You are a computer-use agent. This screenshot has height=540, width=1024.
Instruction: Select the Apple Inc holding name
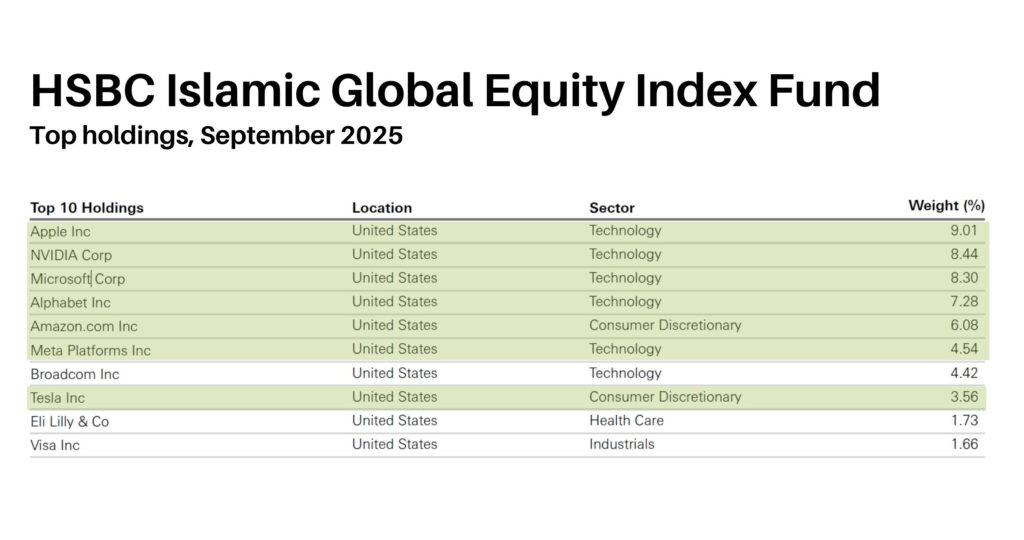coord(61,231)
